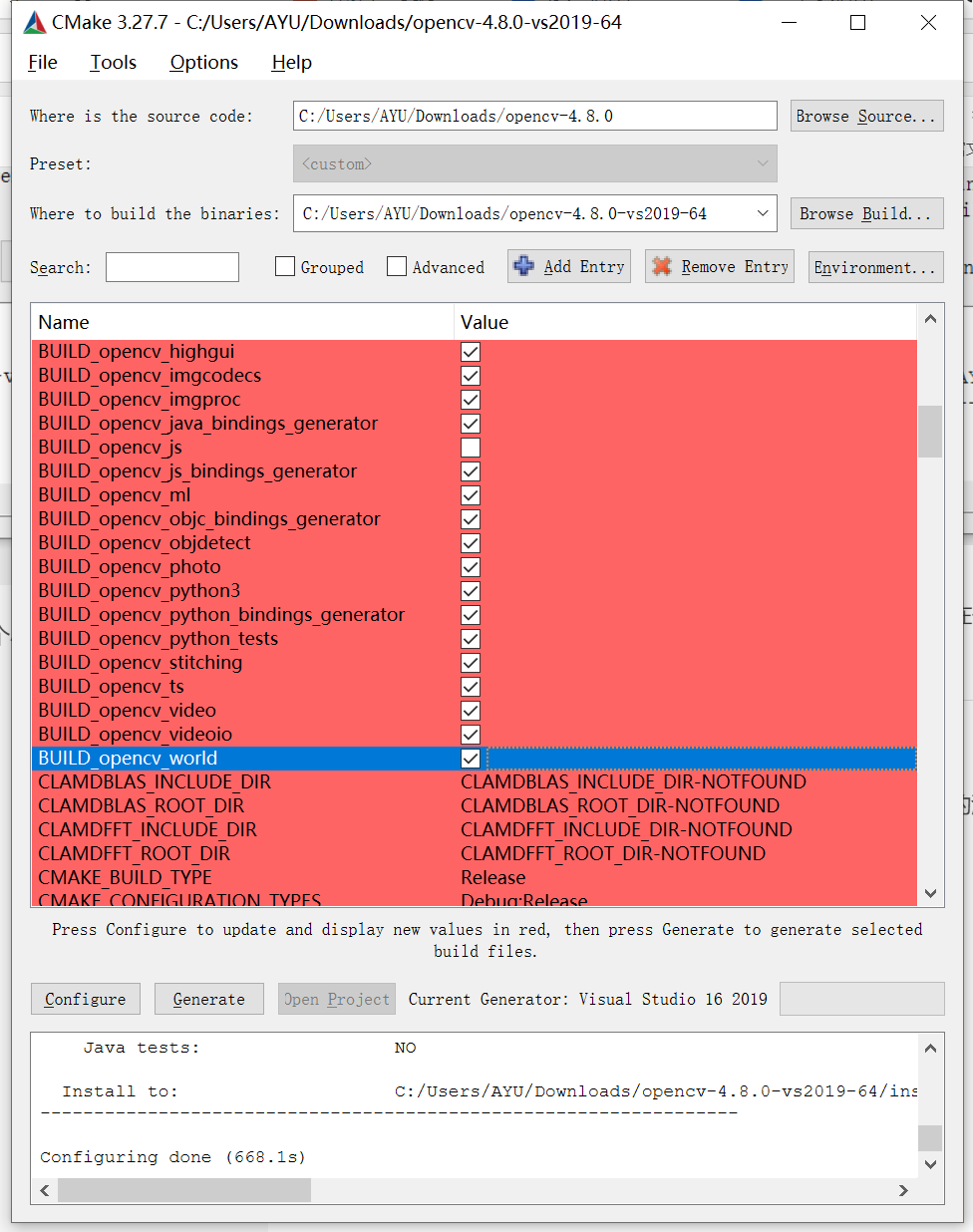Select BUILD_opencv_js_bindings_generator entry
This screenshot has width=973, height=1232.
click(x=197, y=471)
